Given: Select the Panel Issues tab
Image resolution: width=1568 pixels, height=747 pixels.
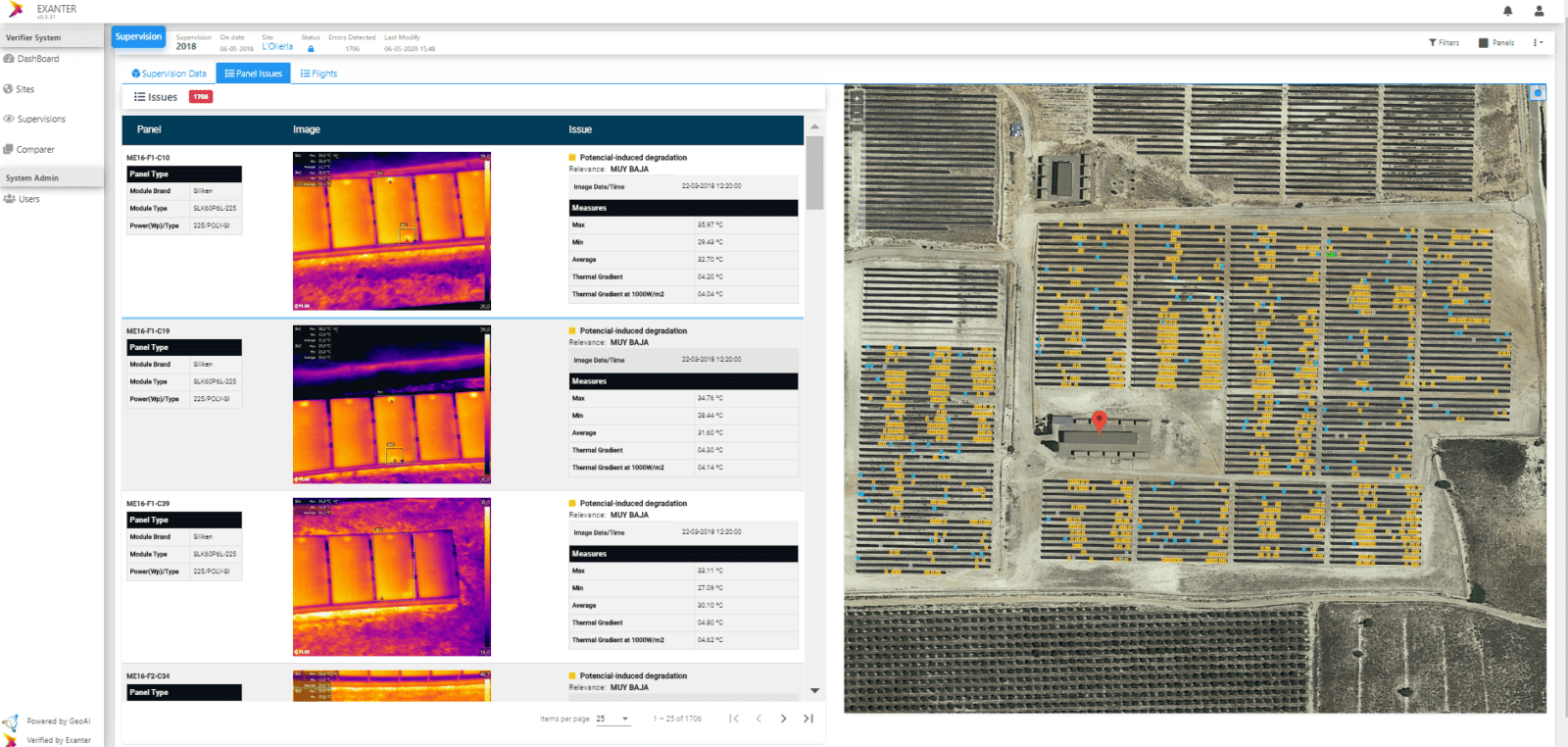Looking at the screenshot, I should (253, 74).
